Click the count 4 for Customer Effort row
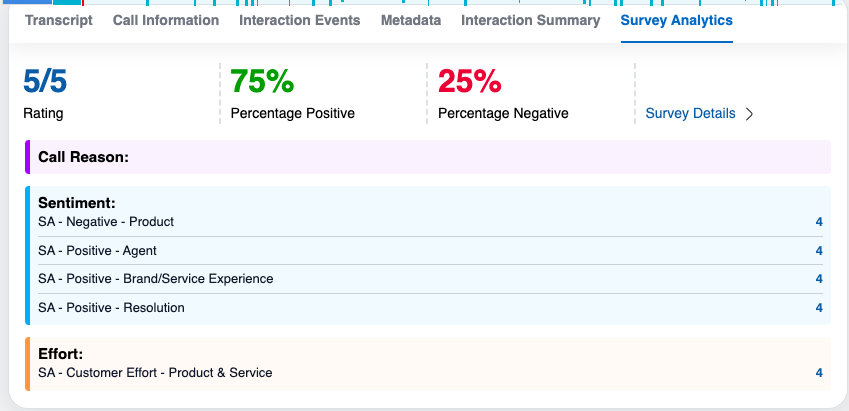This screenshot has width=849, height=411. click(x=819, y=373)
